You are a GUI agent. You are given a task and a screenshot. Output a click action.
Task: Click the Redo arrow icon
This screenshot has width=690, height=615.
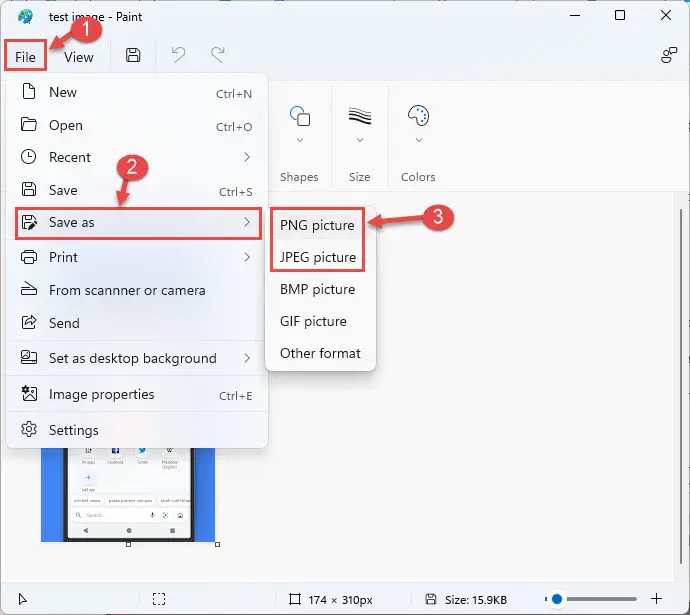point(217,55)
